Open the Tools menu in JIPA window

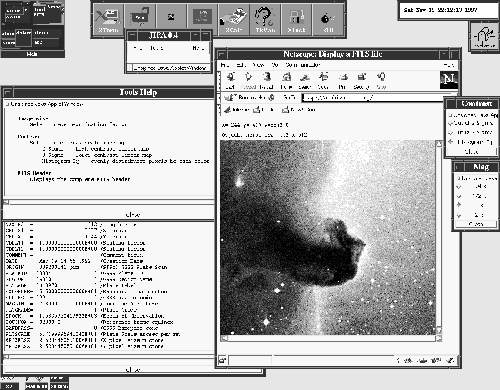(156, 48)
